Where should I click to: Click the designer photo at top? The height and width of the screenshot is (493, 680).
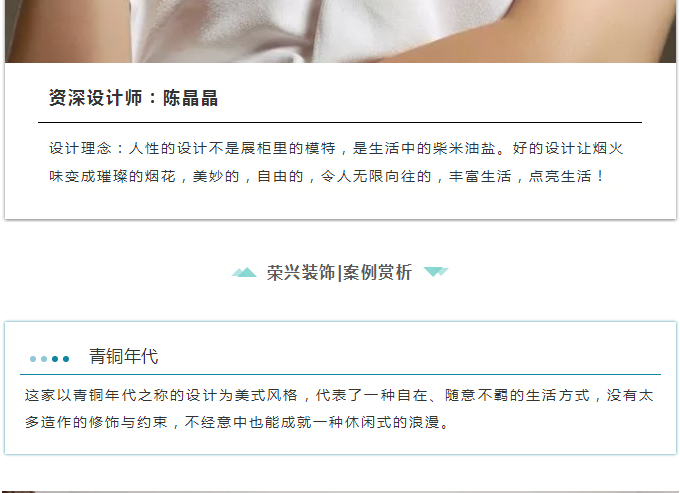click(340, 31)
